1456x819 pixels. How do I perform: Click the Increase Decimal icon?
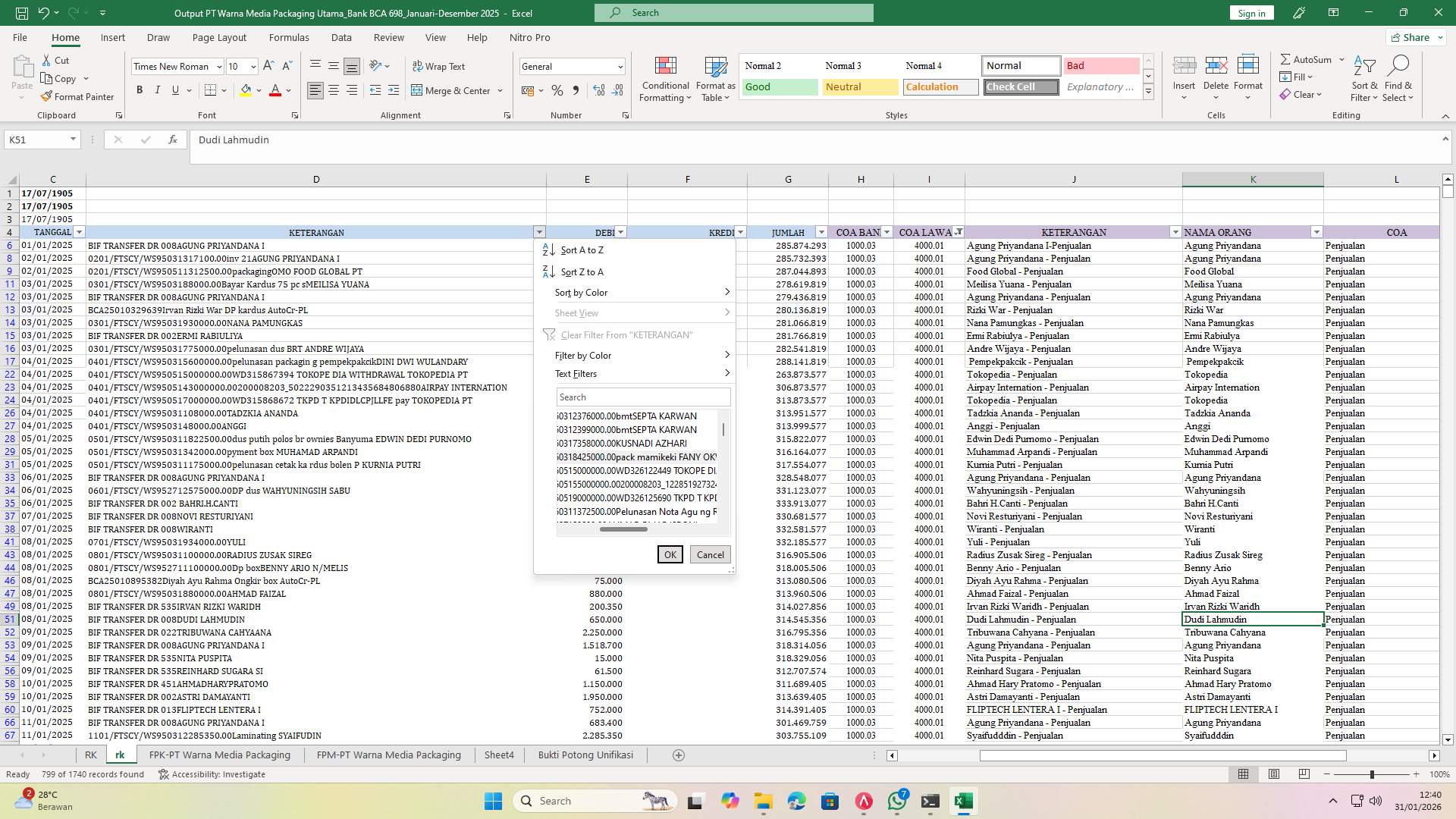tap(598, 90)
